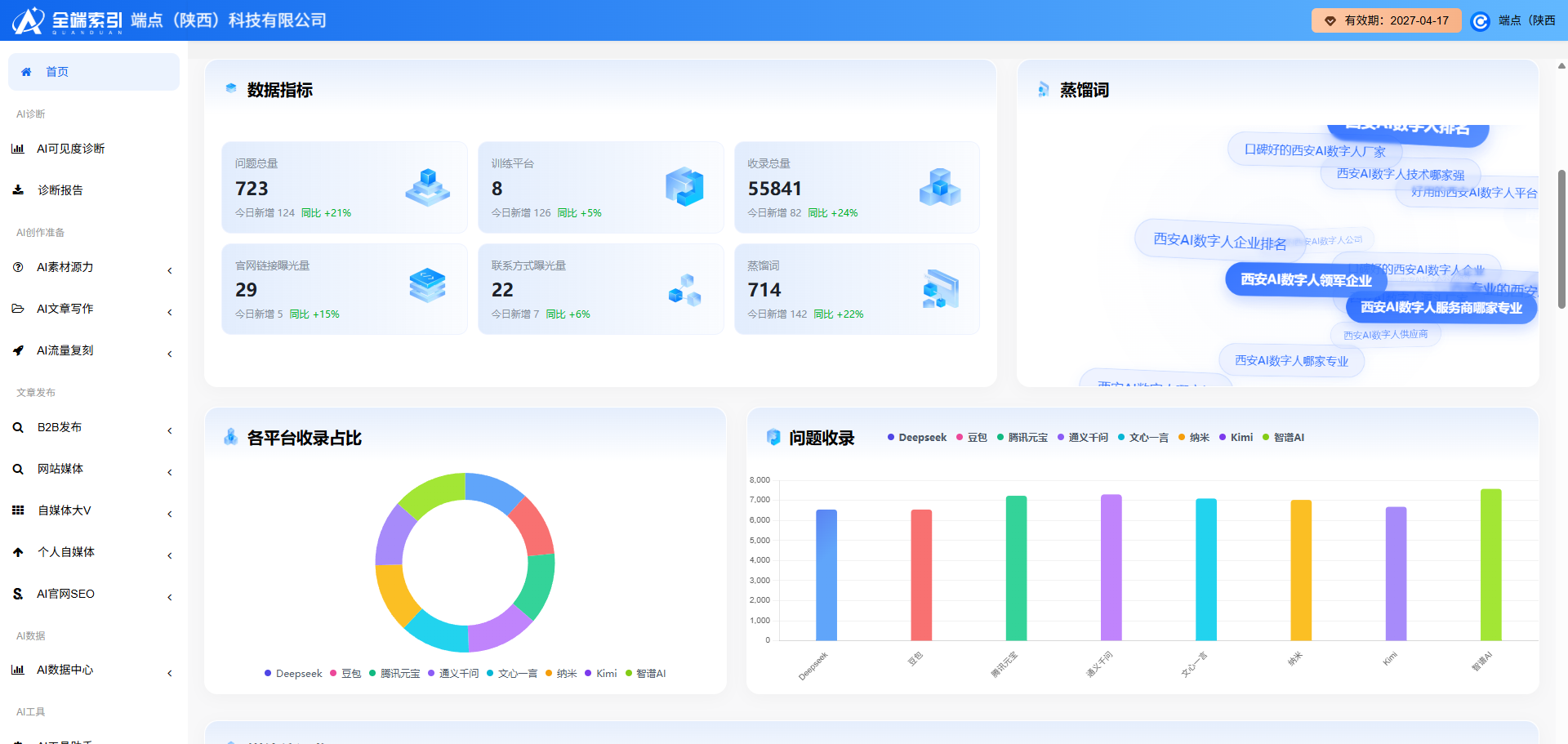The height and width of the screenshot is (744, 1568).
Task: Click the 有效期: 2027-04-17 badge
Action: (1387, 20)
